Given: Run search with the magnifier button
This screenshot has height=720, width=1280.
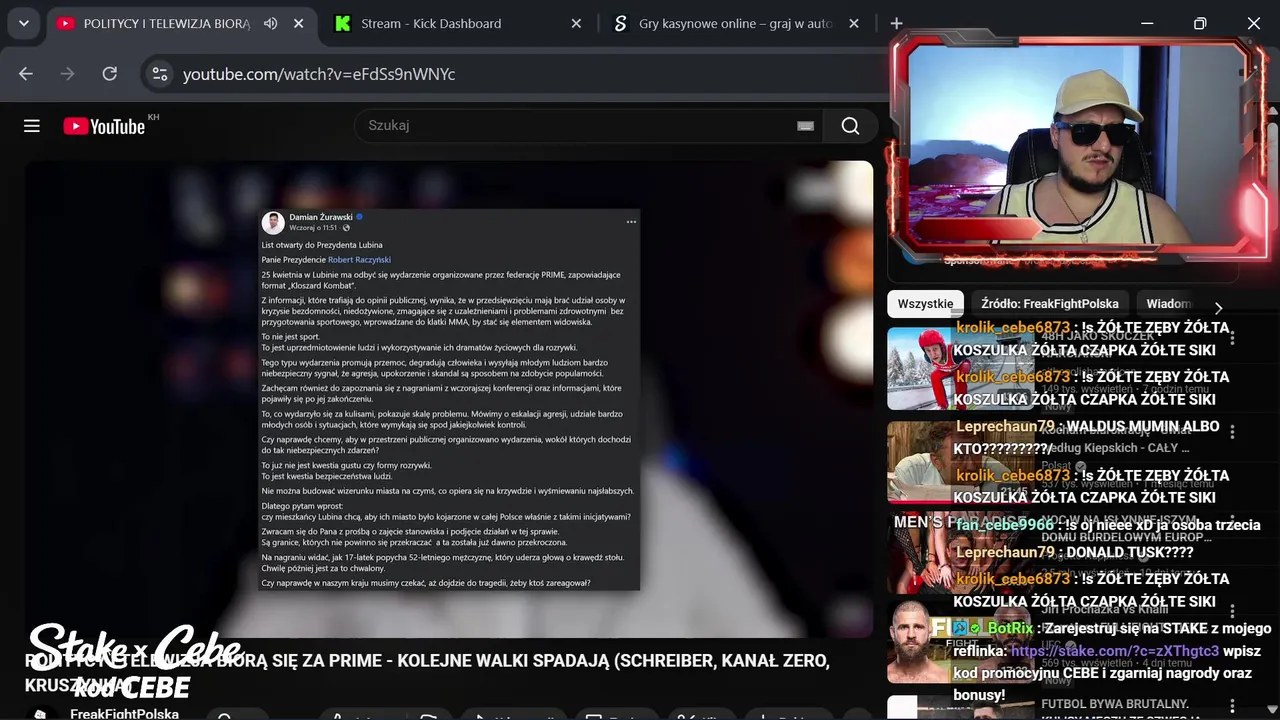Looking at the screenshot, I should (x=850, y=126).
